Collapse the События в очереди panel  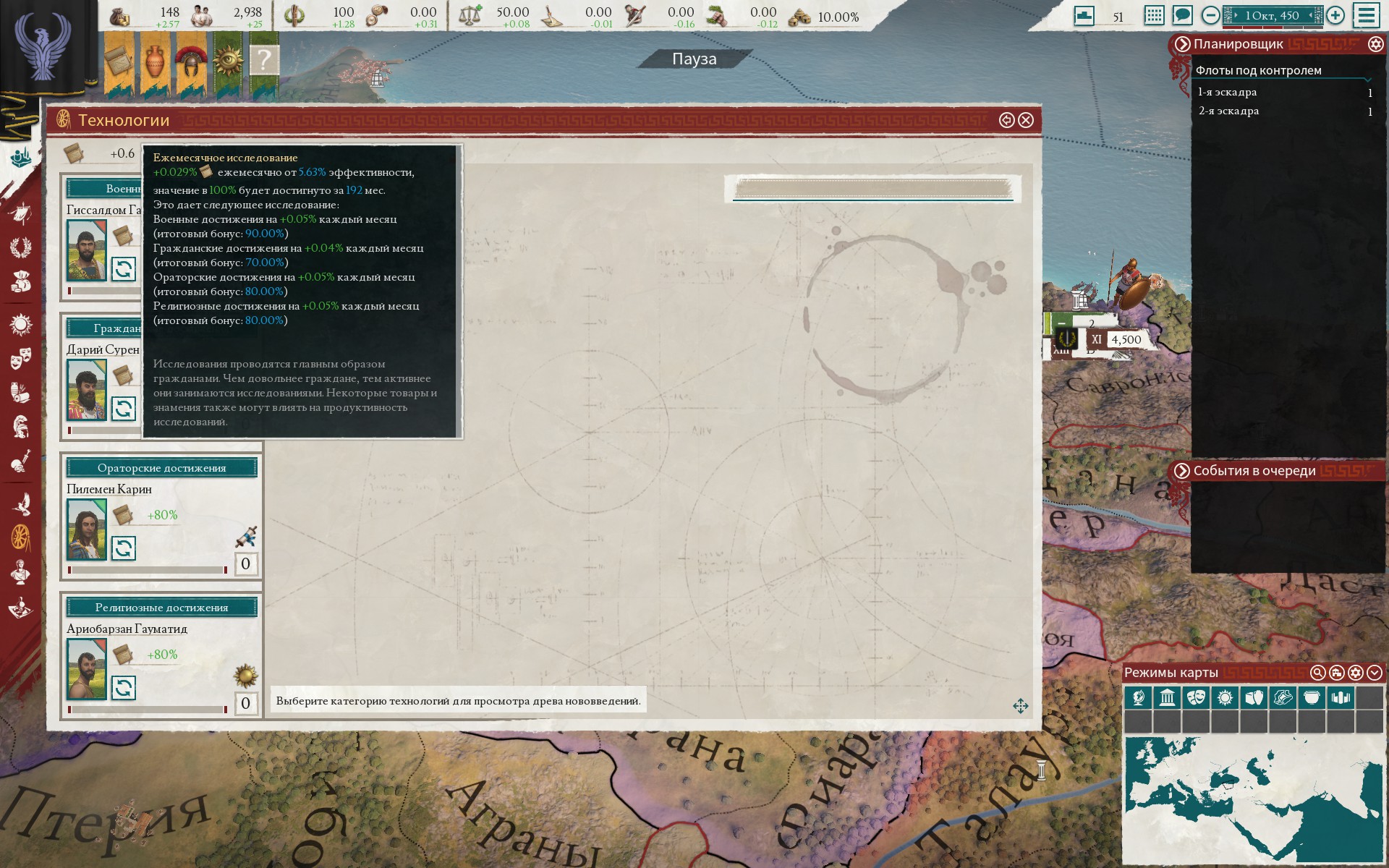1182,471
